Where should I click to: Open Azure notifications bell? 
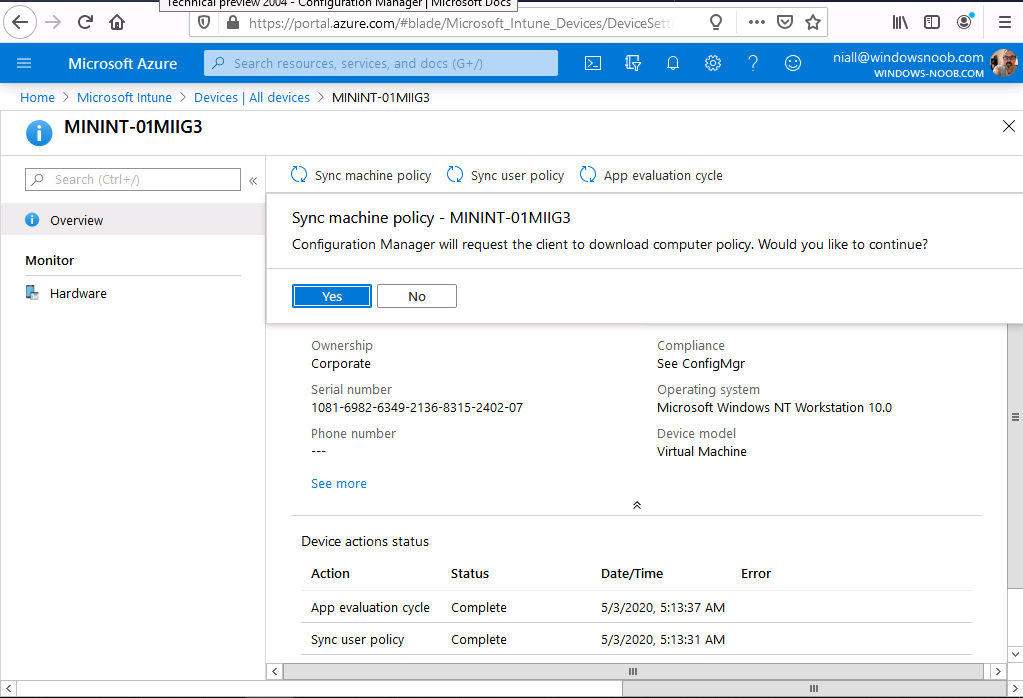coord(673,63)
